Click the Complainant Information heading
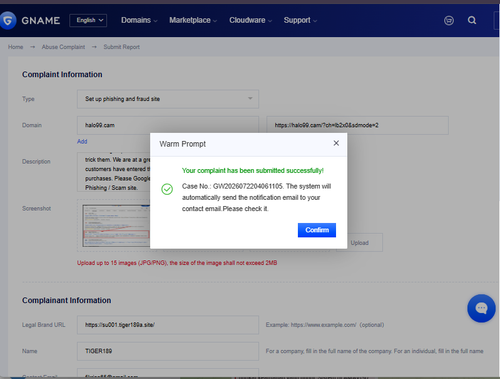The width and height of the screenshot is (500, 379). pos(66,300)
